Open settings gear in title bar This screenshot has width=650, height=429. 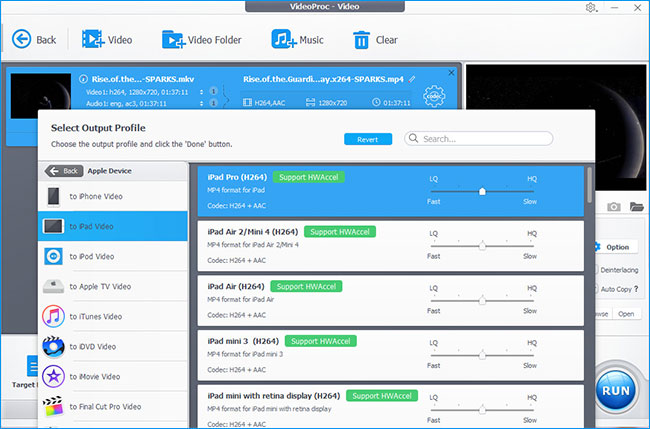[591, 7]
